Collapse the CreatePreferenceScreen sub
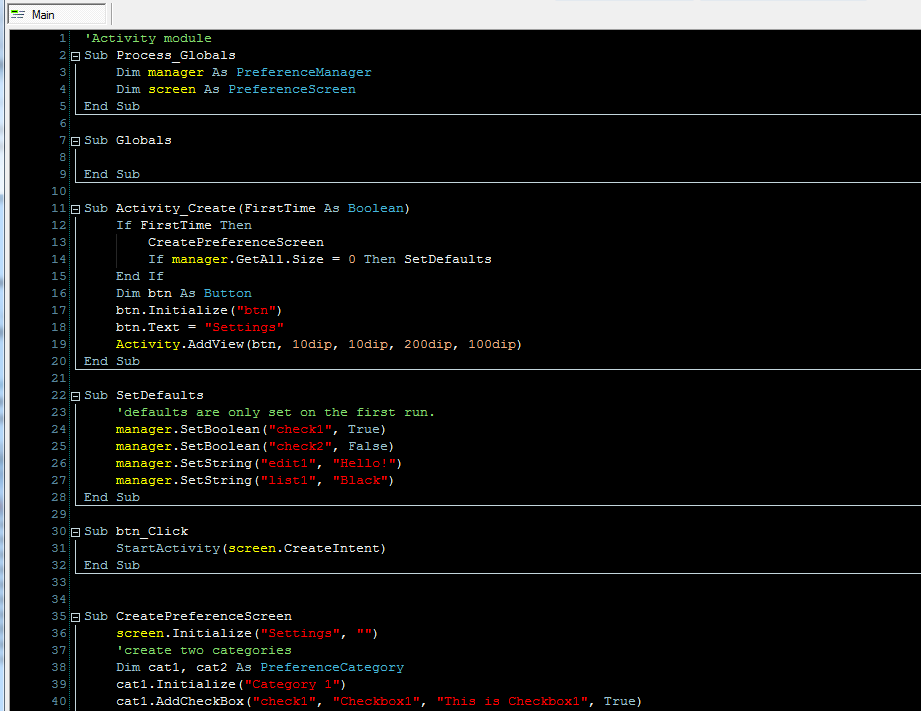 [74, 616]
